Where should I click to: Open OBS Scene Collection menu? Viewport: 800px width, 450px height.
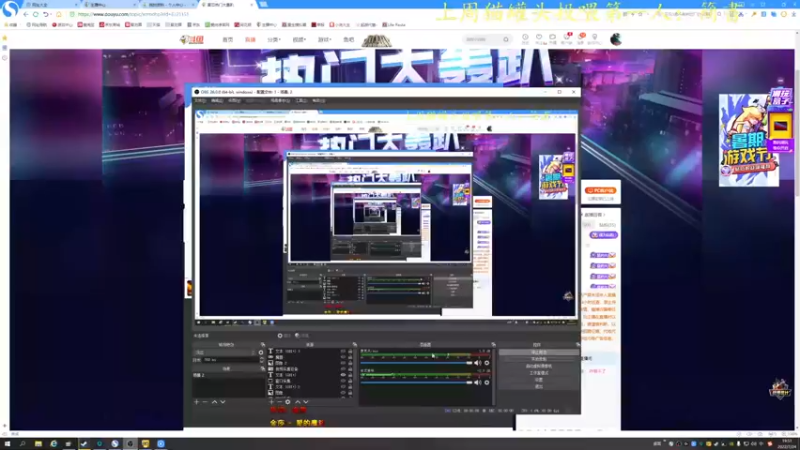pyautogui.click(x=280, y=101)
